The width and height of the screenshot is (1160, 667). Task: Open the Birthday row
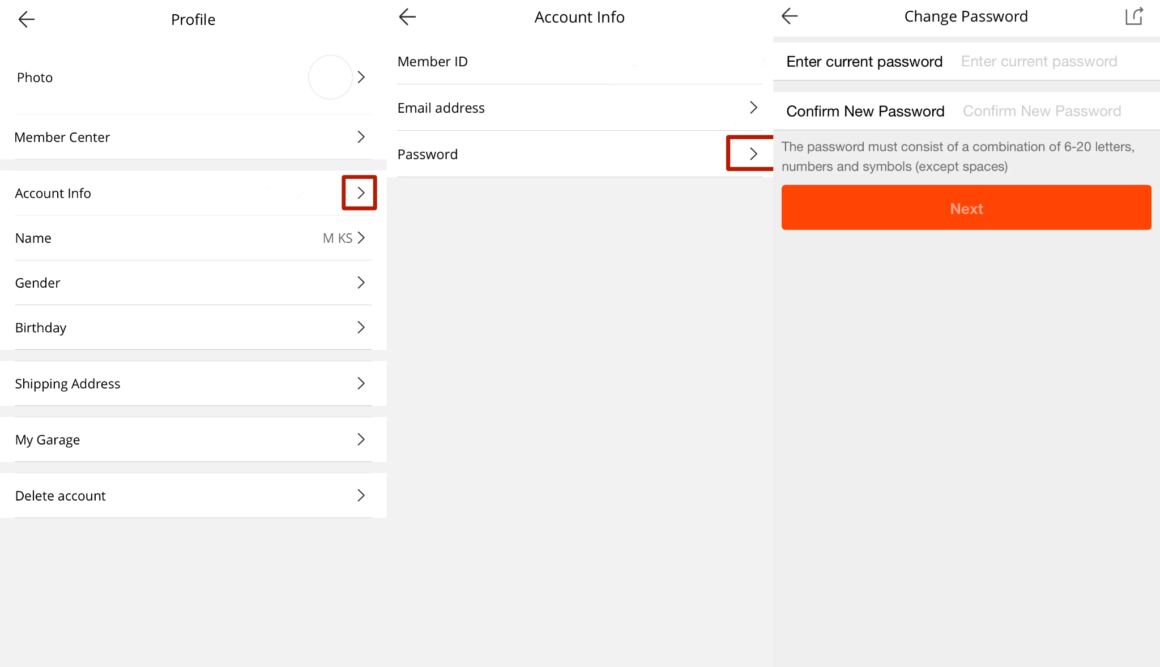click(193, 327)
